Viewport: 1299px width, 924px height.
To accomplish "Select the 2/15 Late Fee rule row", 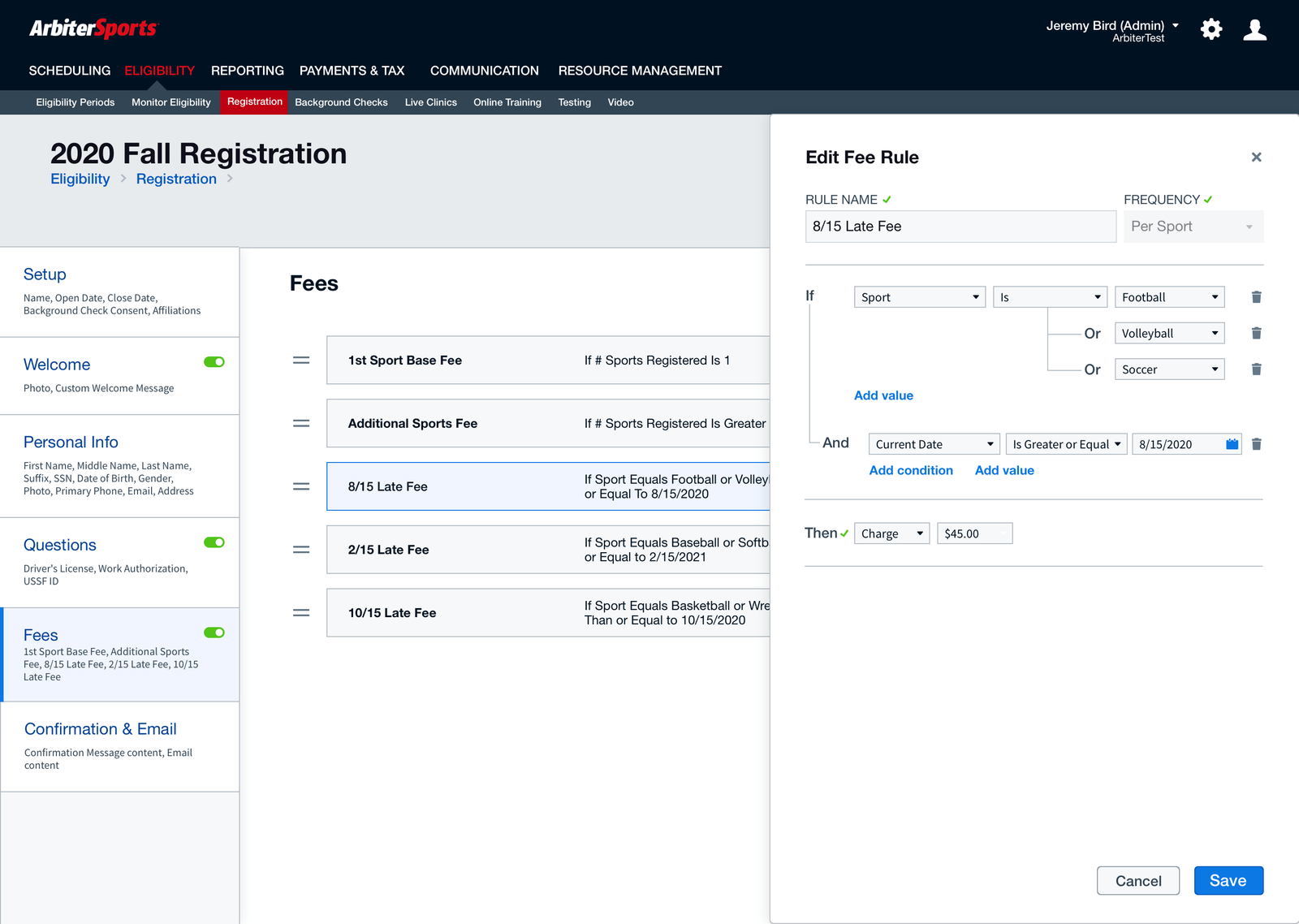I will pos(548,550).
